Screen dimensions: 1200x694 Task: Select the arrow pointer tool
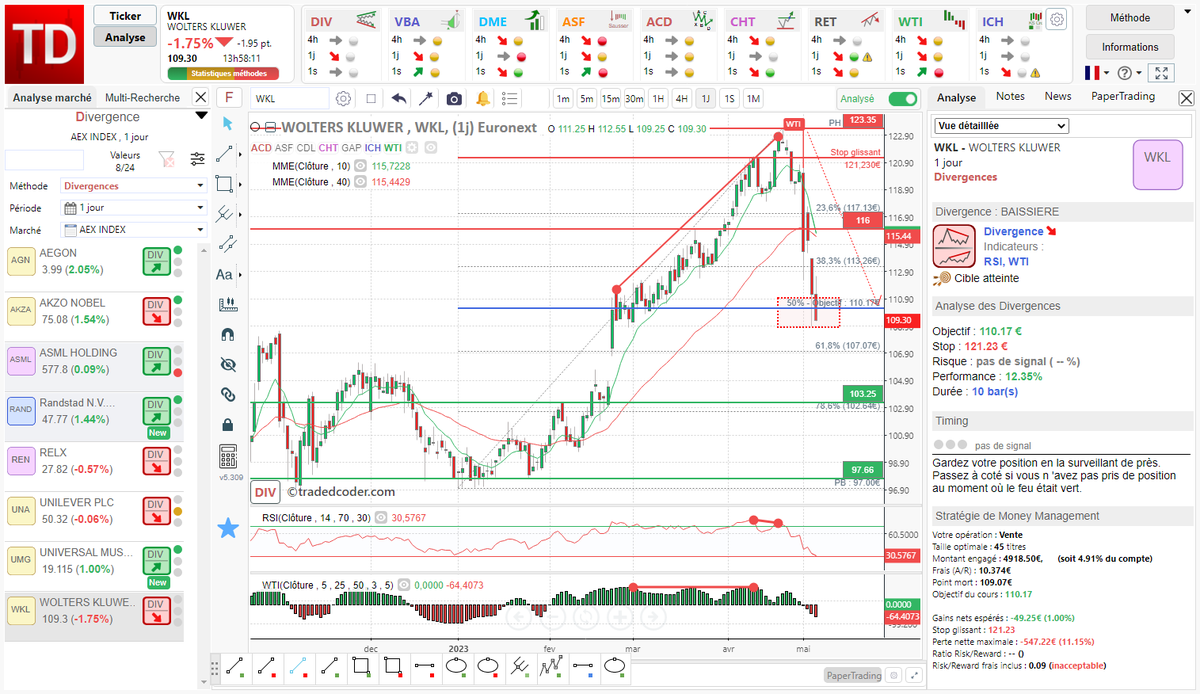click(228, 124)
